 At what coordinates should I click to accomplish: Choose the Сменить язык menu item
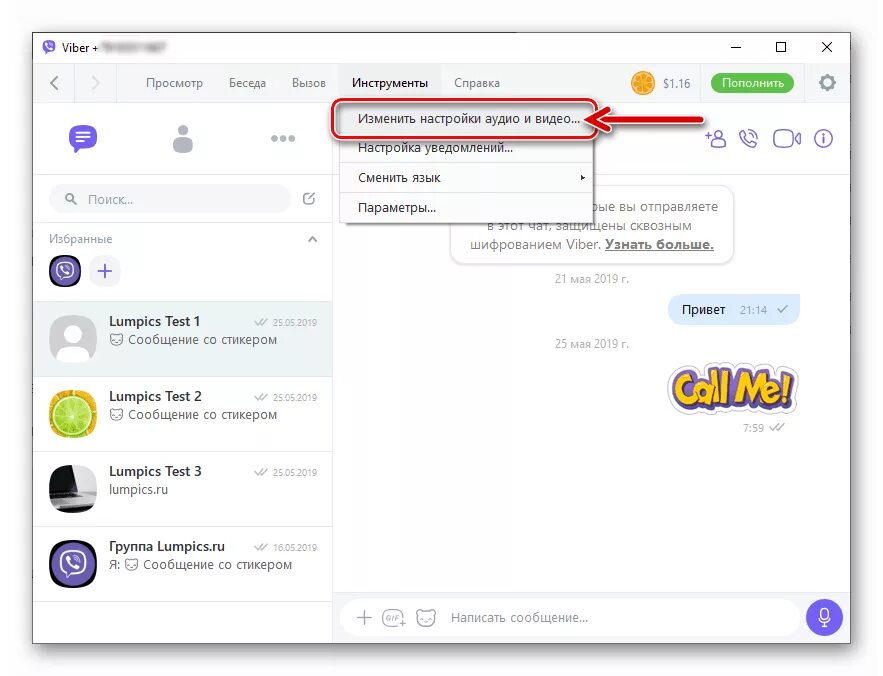click(x=466, y=177)
